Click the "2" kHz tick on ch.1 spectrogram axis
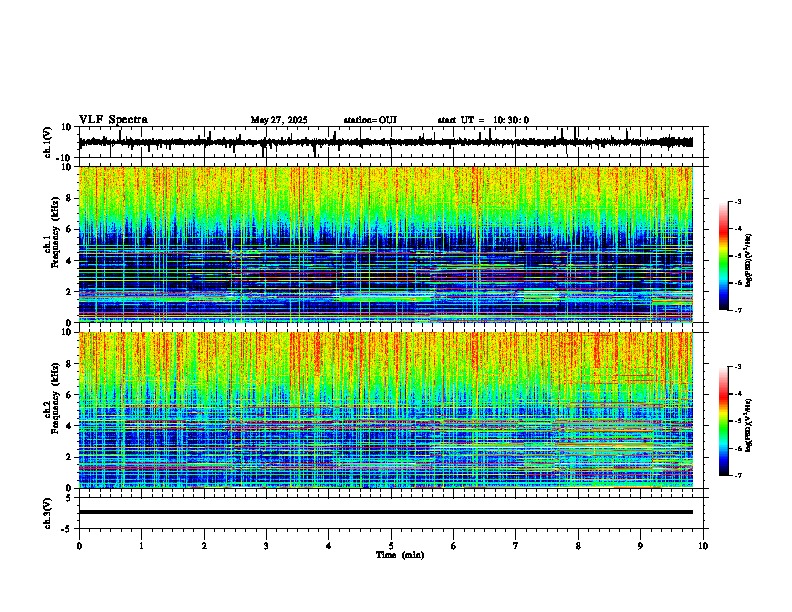 (x=70, y=291)
